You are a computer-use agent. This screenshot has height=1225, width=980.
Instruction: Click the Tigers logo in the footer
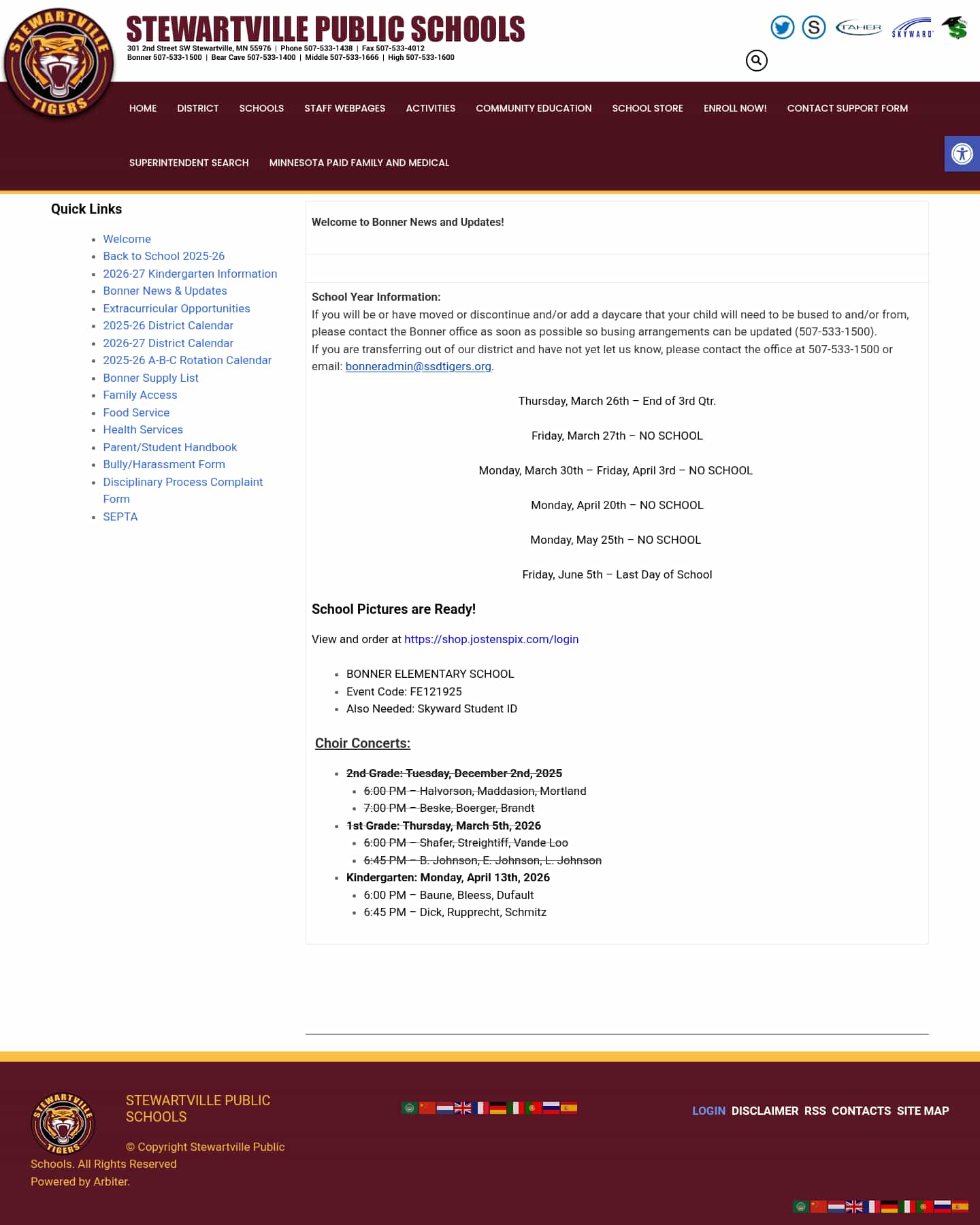[63, 1124]
